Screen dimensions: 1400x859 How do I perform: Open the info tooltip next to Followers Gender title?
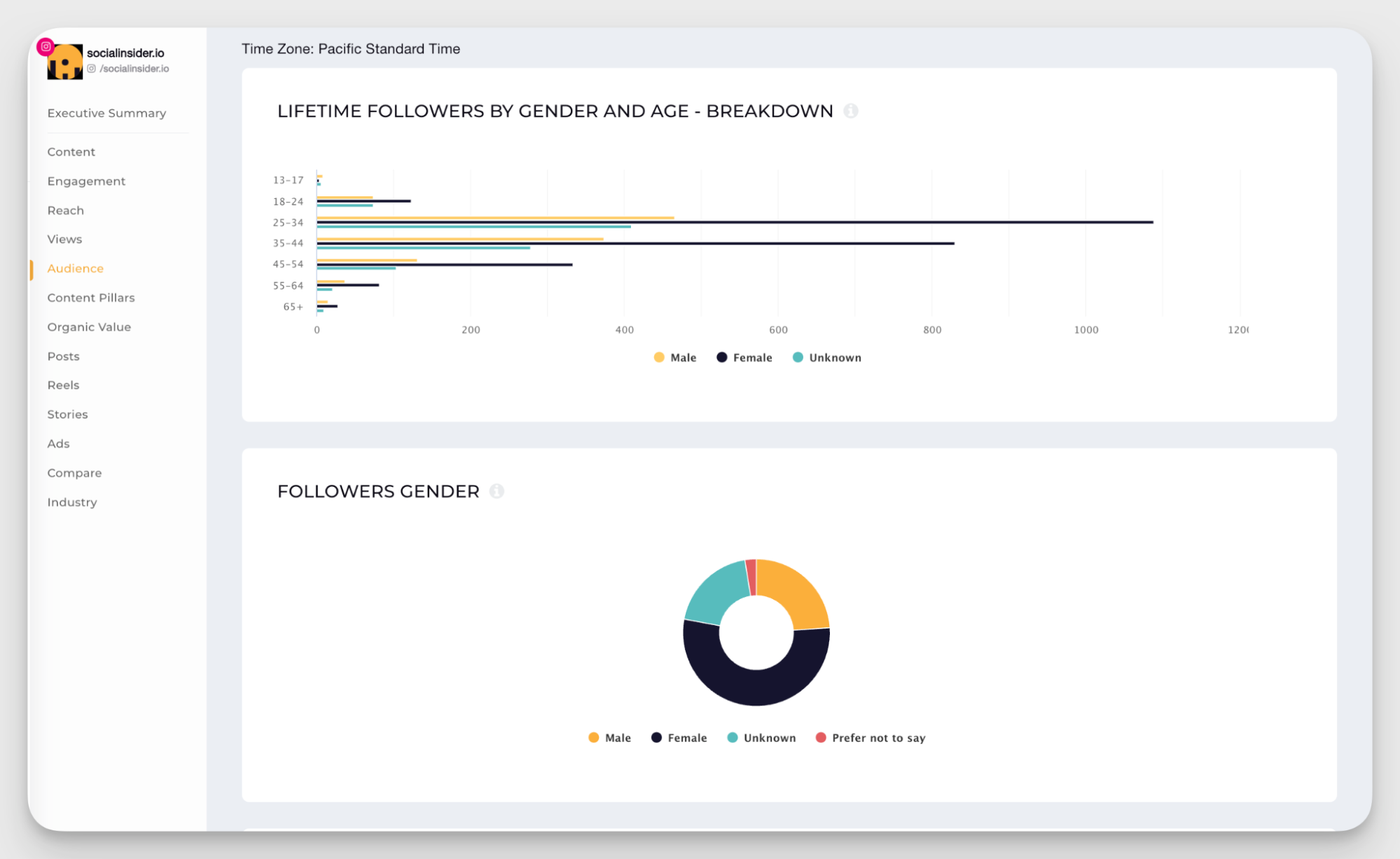497,491
